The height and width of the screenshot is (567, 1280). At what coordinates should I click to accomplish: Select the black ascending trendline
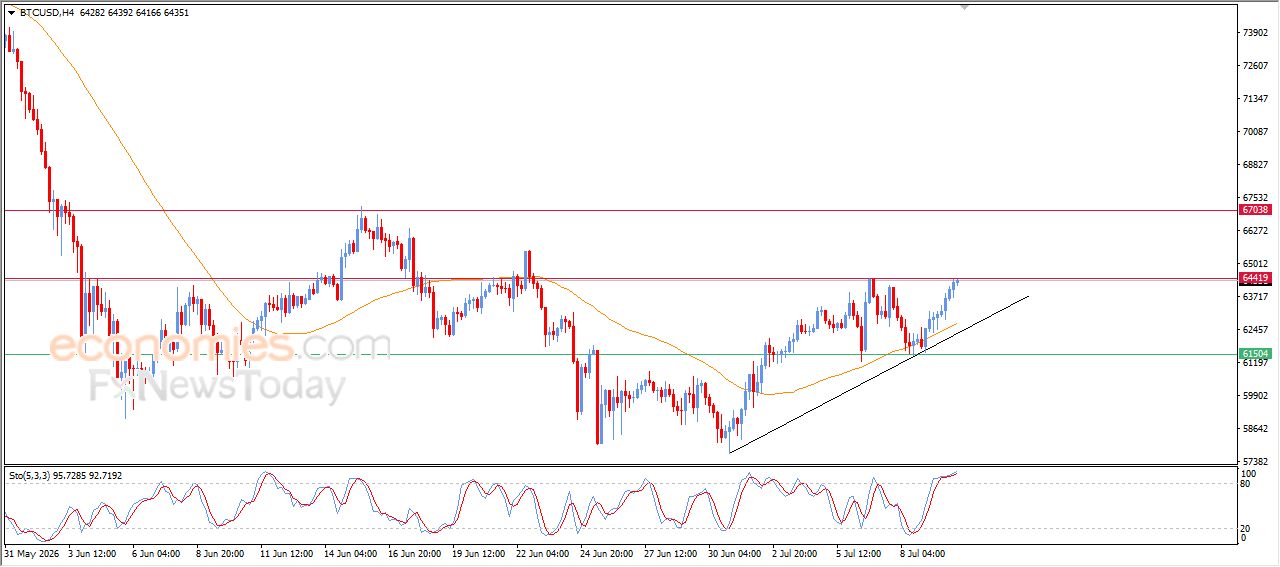point(880,374)
